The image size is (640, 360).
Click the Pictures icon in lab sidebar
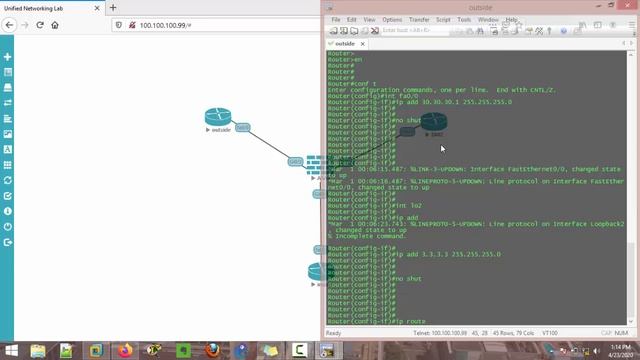point(7,134)
